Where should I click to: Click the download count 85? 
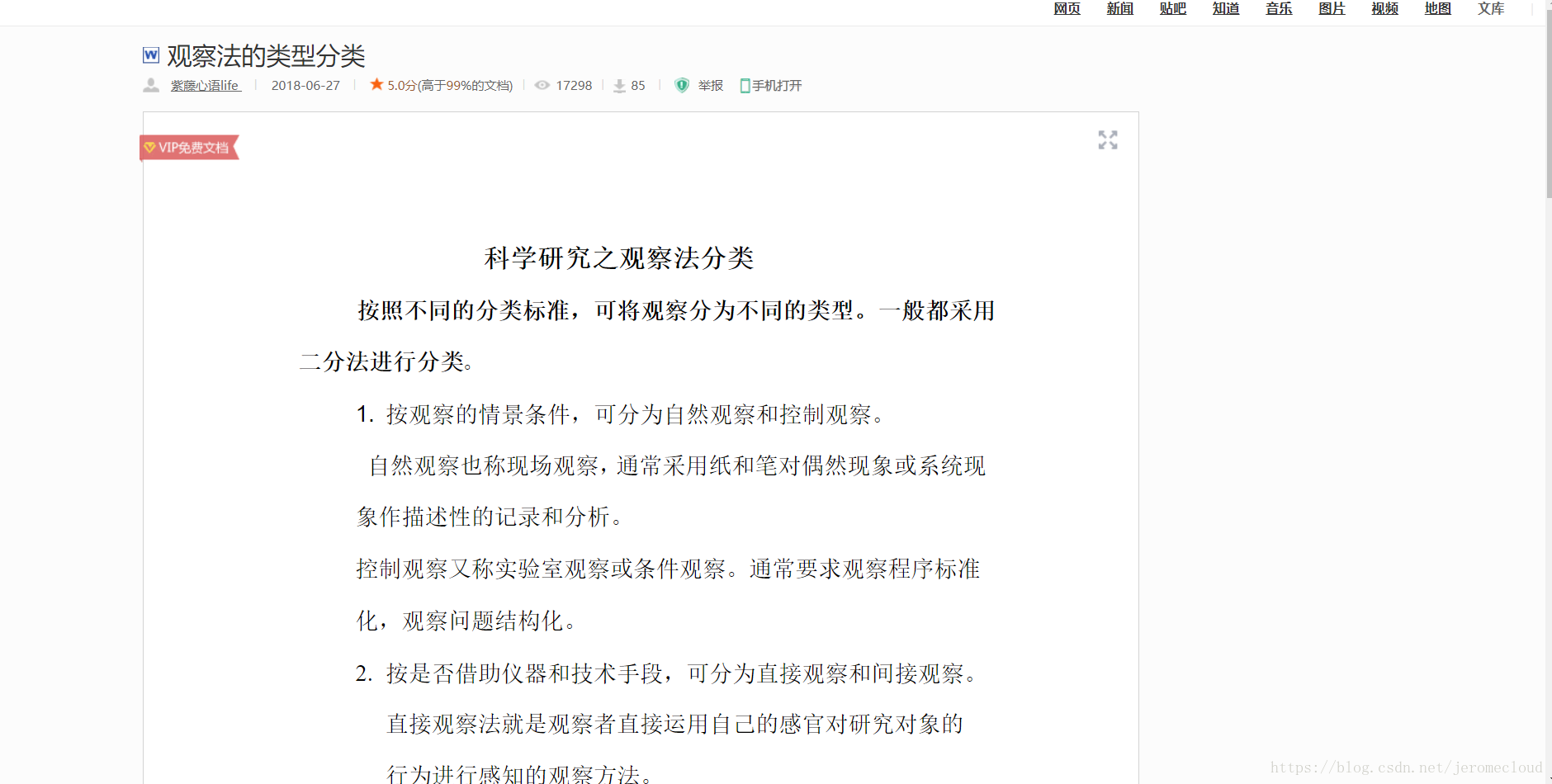[638, 86]
